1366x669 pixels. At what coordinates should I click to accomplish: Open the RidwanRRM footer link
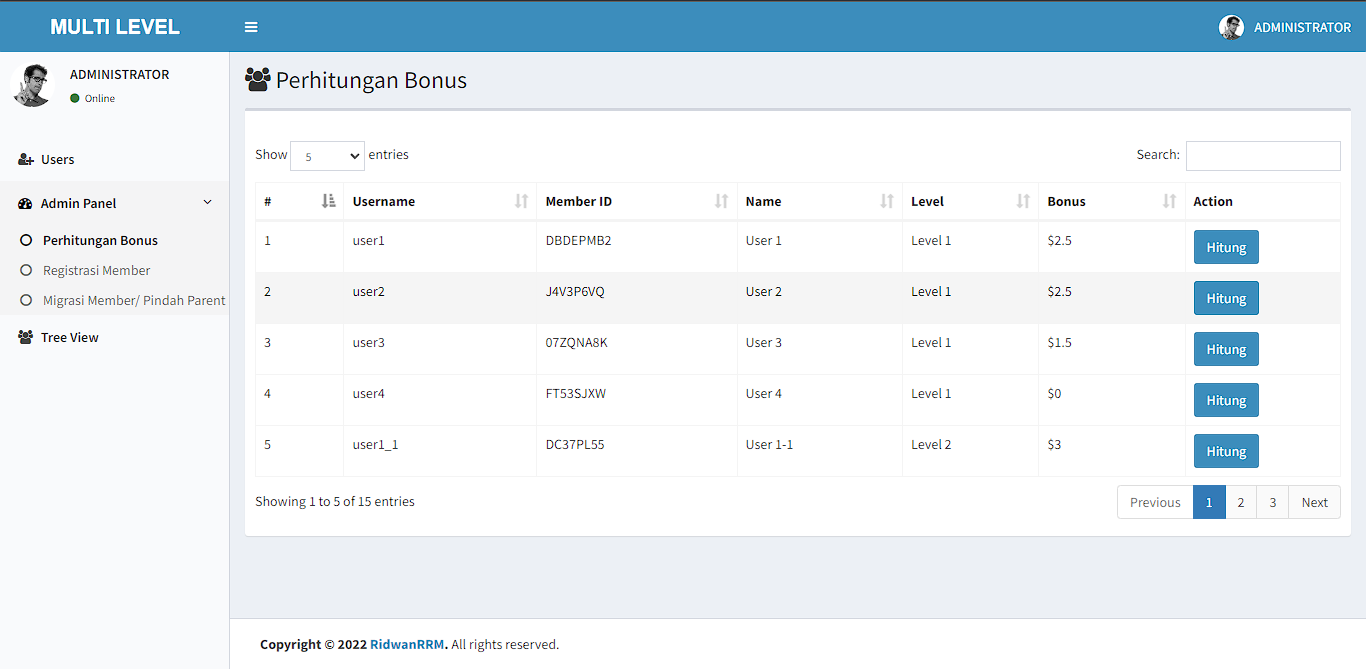407,644
